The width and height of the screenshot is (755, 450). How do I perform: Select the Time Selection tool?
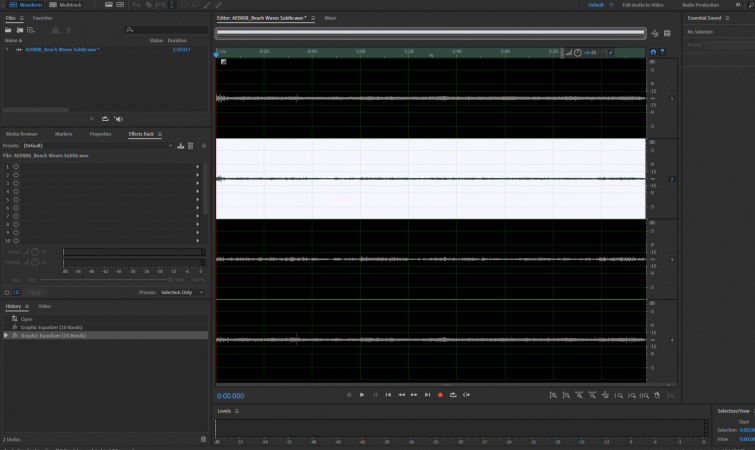tap(172, 5)
